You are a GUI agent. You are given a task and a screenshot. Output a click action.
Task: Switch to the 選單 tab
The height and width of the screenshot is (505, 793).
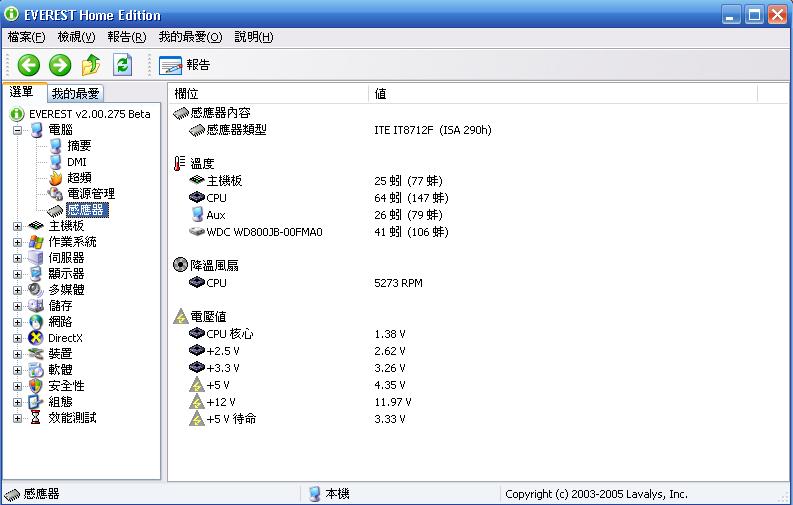pos(22,92)
